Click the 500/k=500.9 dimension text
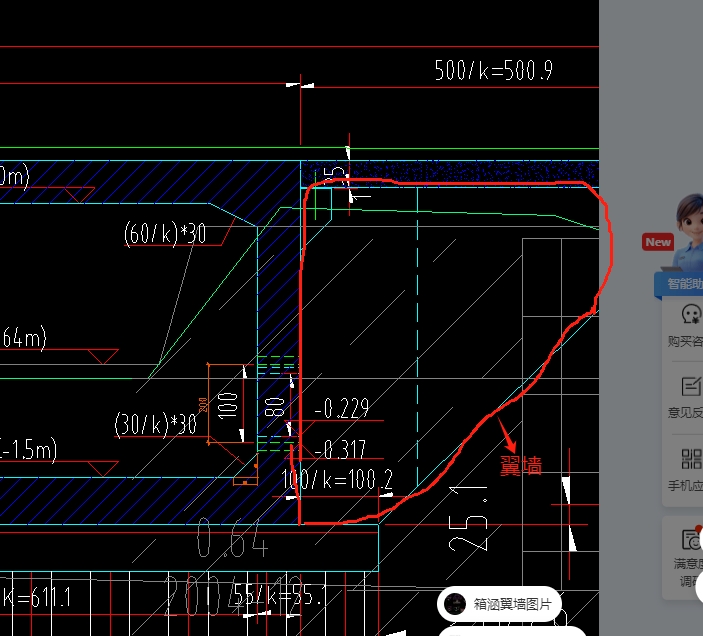 [x=494, y=70]
